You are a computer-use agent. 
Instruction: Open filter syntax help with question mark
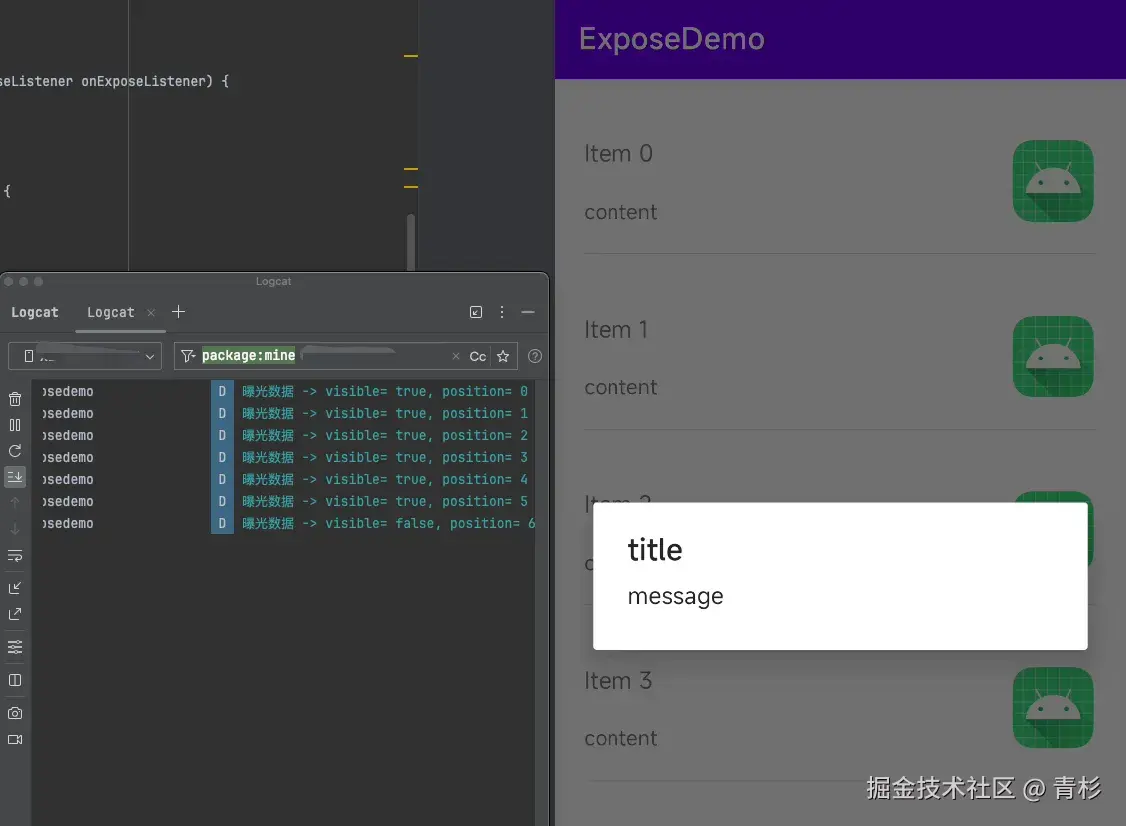[x=533, y=355]
